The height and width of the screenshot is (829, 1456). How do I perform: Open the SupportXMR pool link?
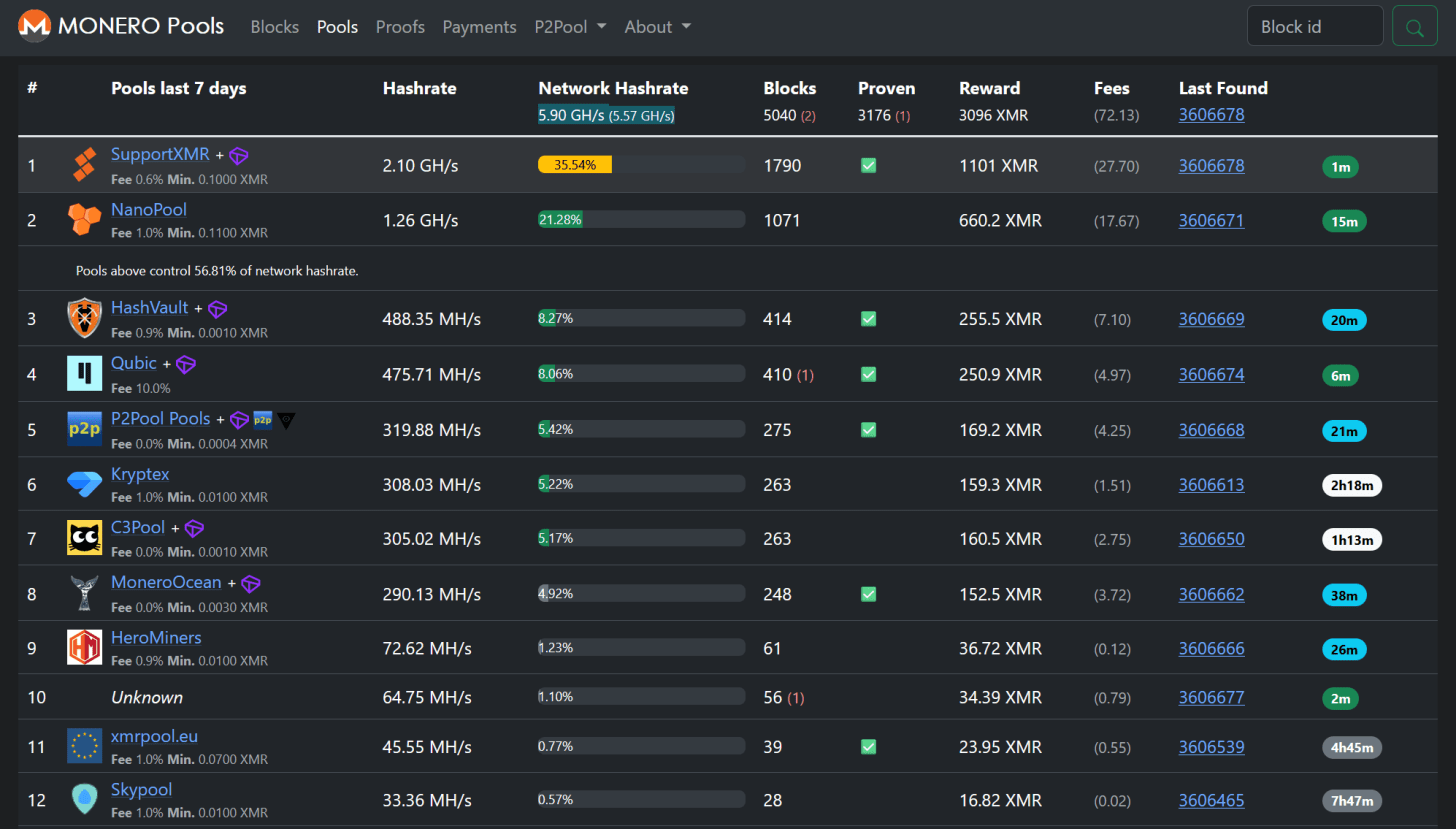coord(160,154)
